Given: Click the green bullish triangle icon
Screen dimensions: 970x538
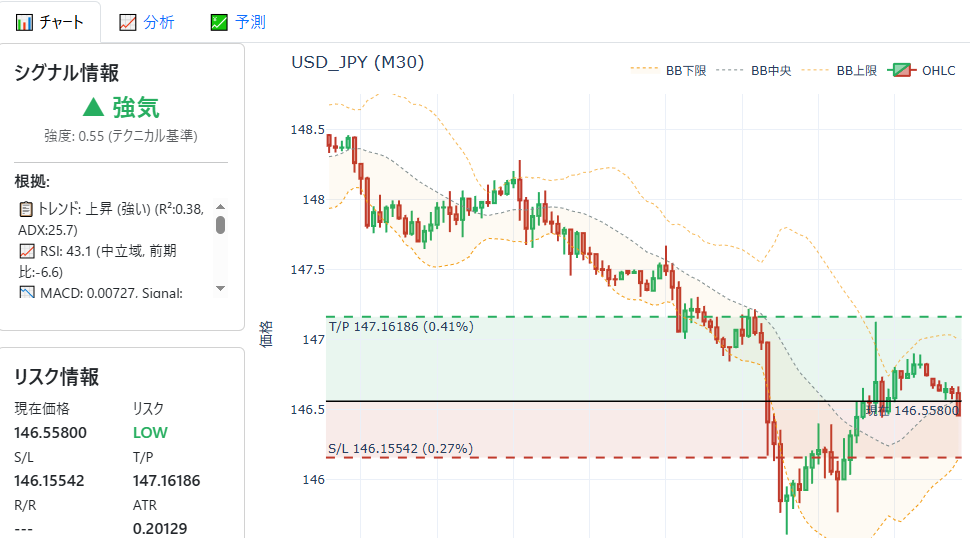Looking at the screenshot, I should tap(94, 108).
